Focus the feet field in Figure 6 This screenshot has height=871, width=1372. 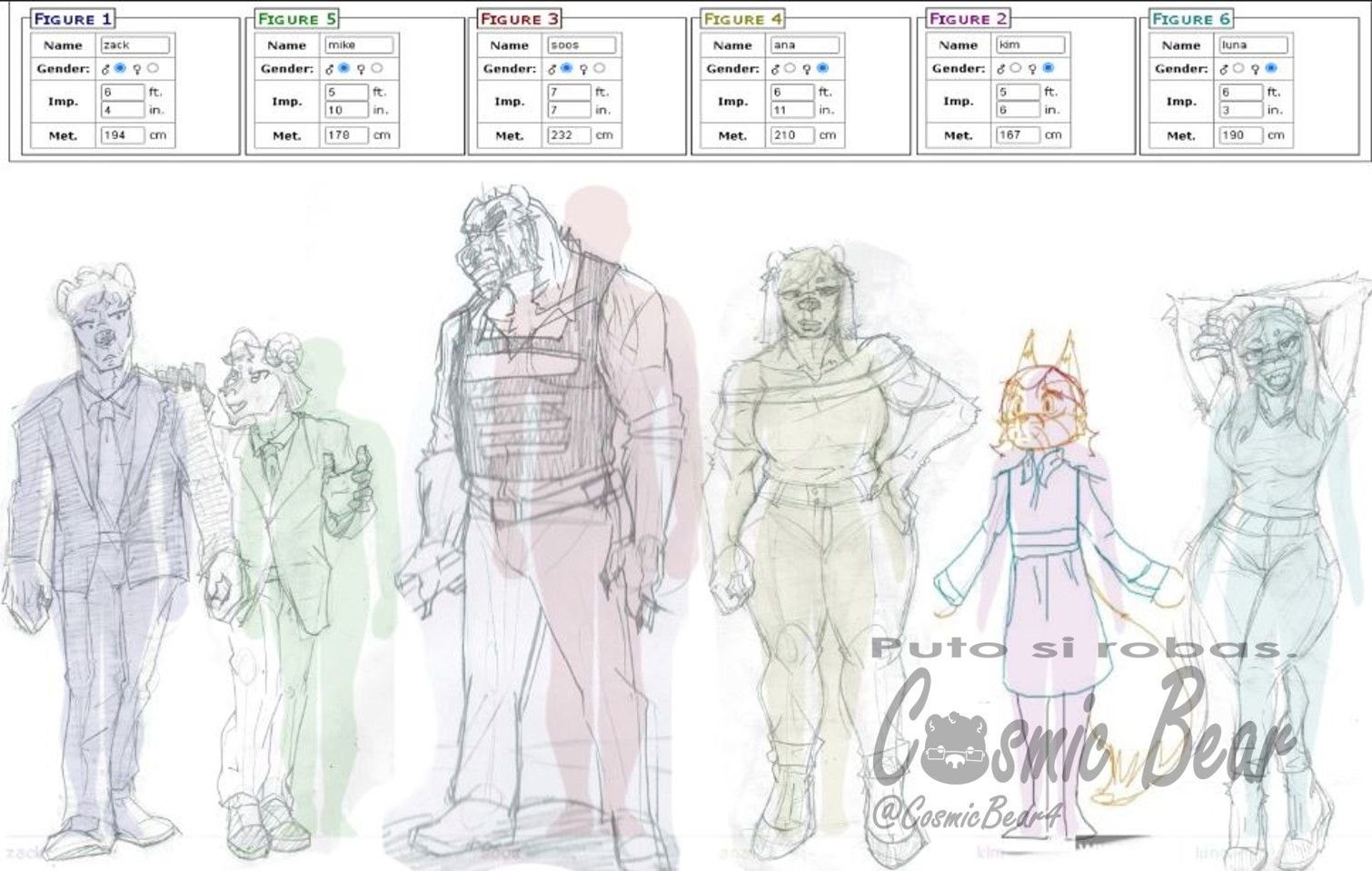(x=1240, y=92)
